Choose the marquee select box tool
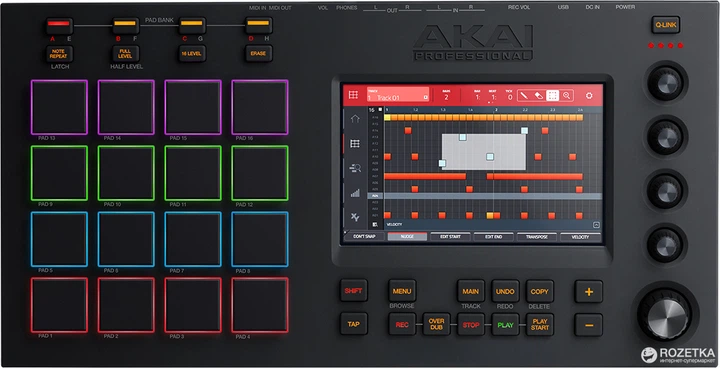The width and height of the screenshot is (720, 368). point(552,96)
